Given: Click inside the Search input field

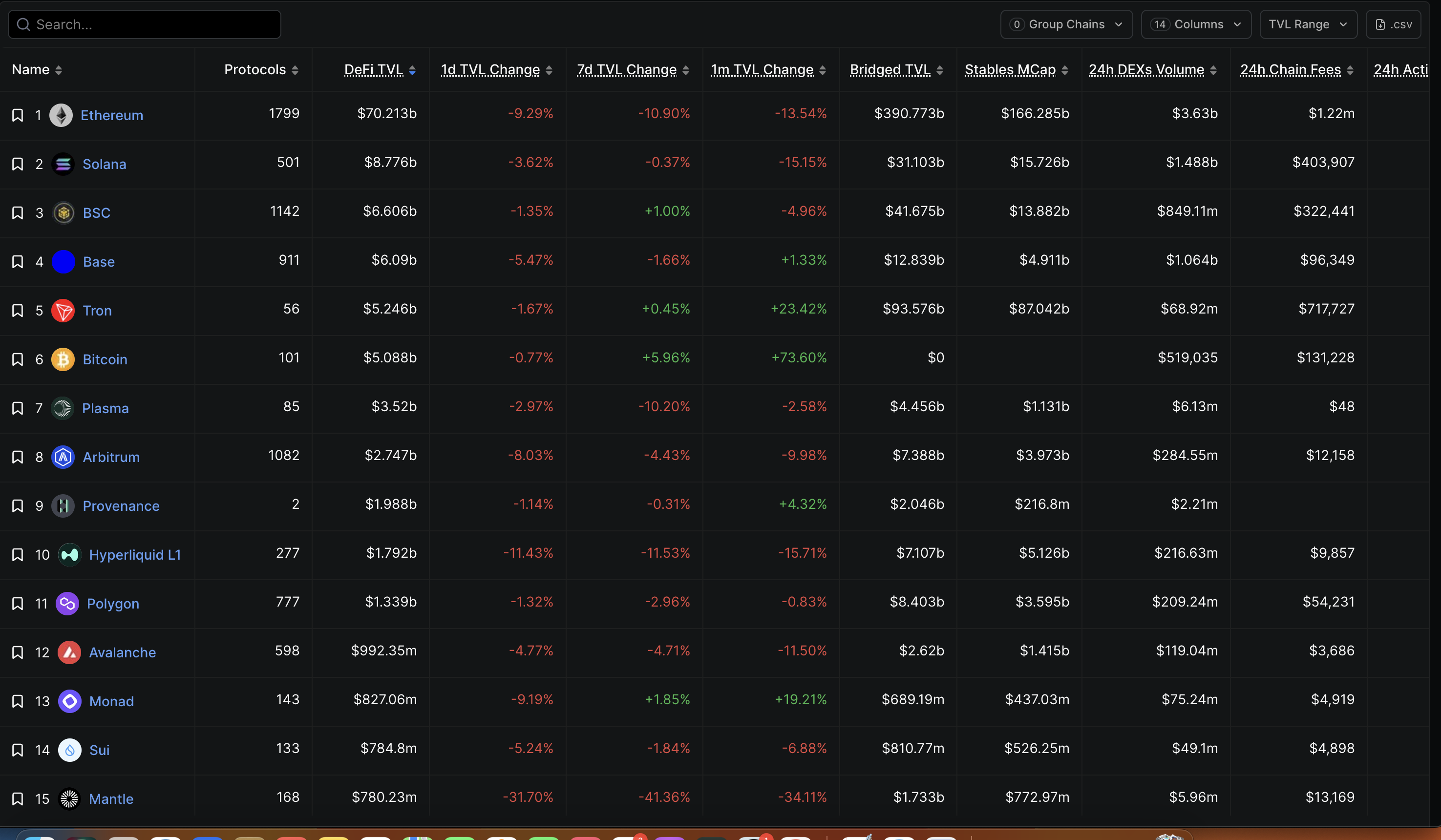Looking at the screenshot, I should pyautogui.click(x=143, y=24).
